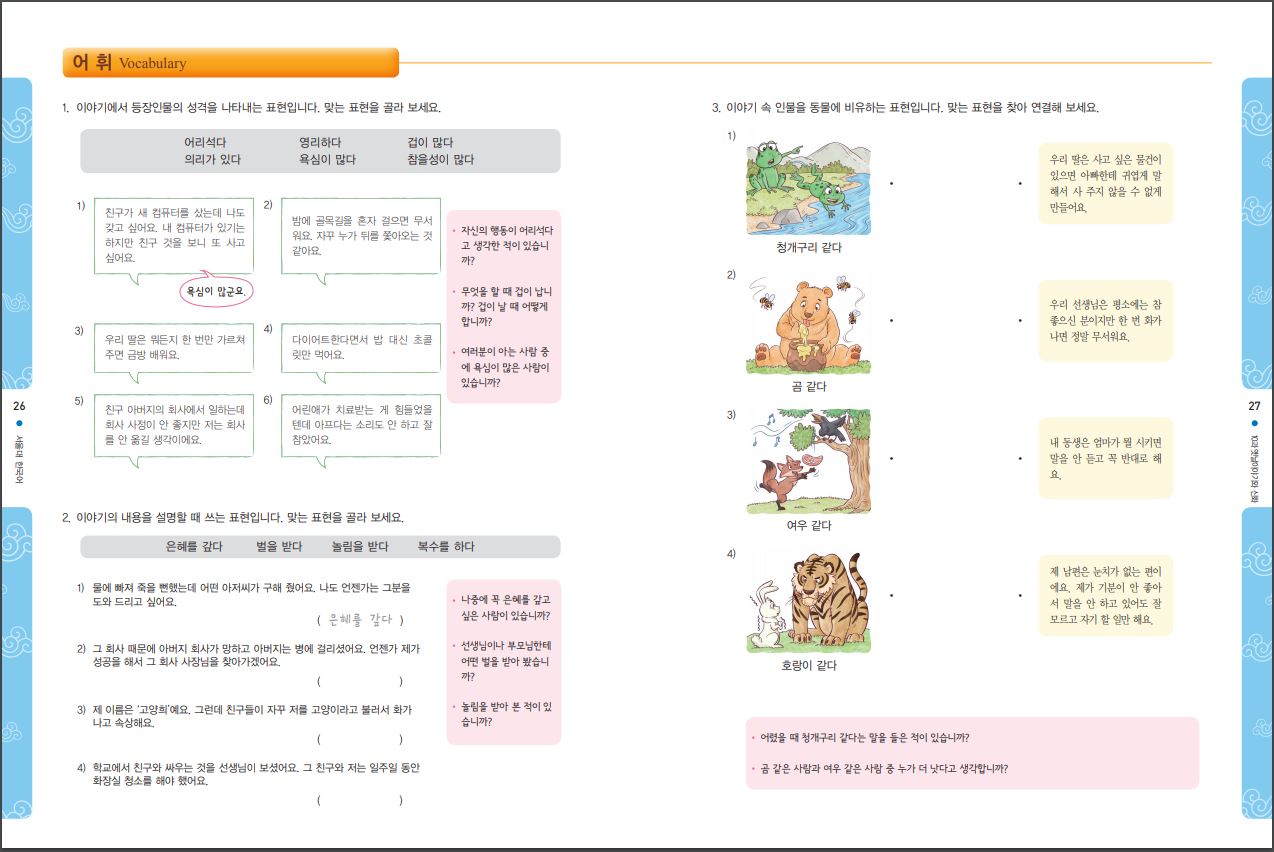Click the filled answer 은혜를 갚다
Viewport: 1274px width, 852px height.
[360, 620]
